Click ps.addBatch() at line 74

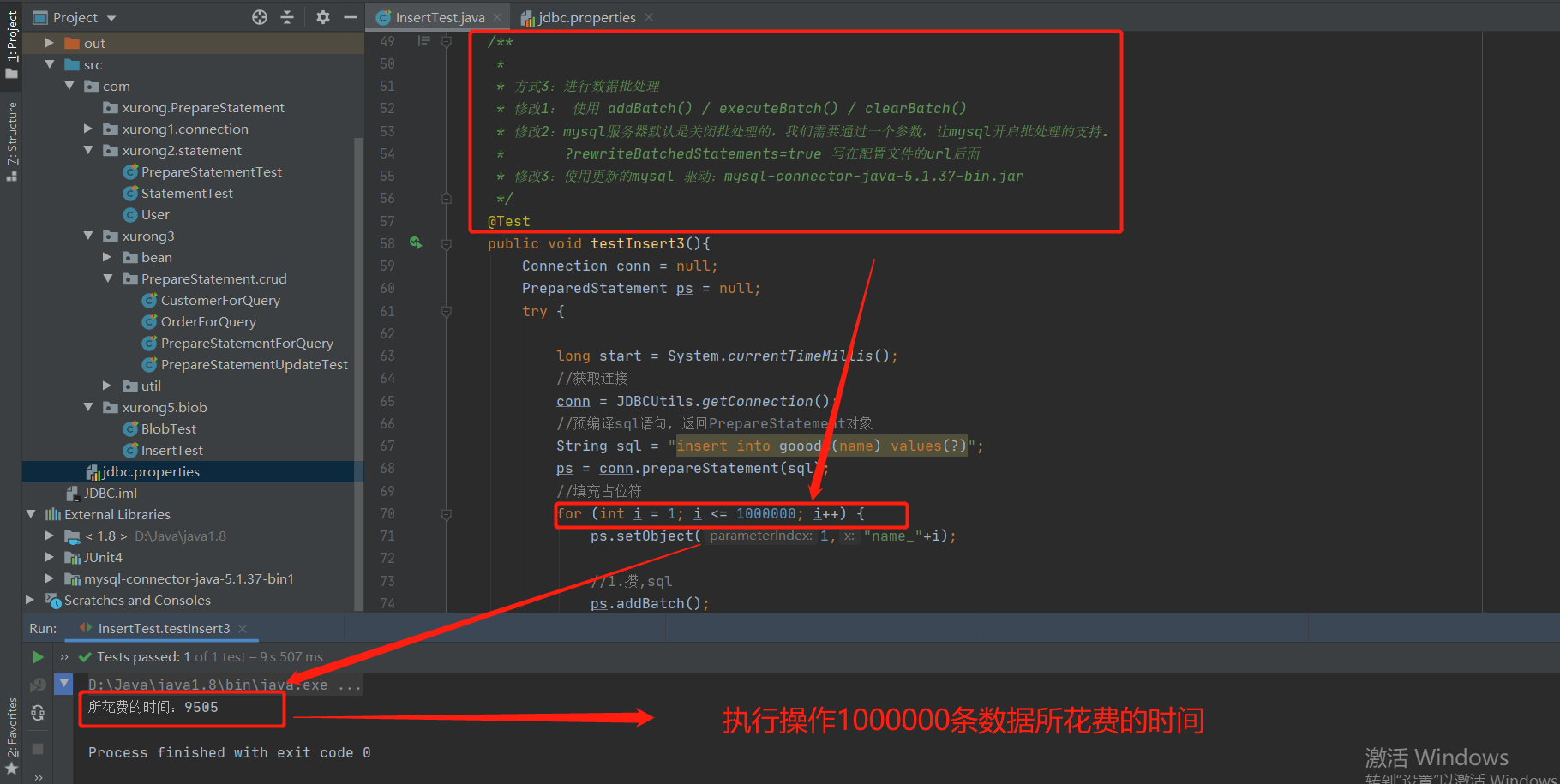click(x=650, y=603)
